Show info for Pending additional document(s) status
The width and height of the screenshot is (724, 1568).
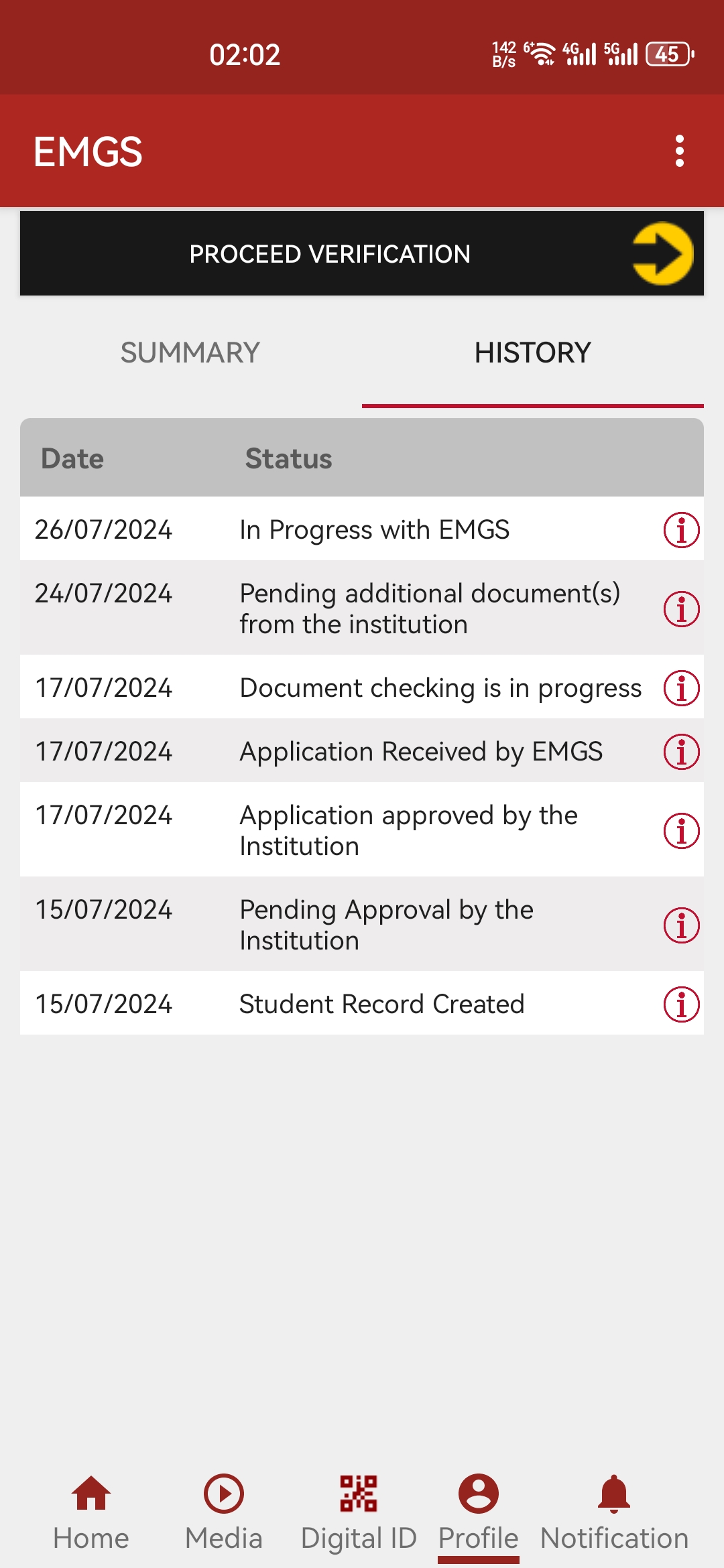tap(681, 609)
